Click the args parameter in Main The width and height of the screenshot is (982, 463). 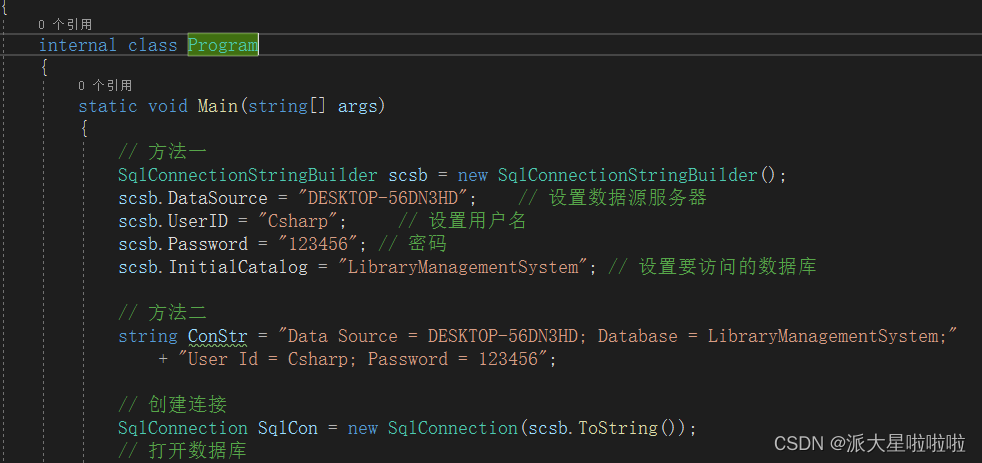tap(358, 106)
